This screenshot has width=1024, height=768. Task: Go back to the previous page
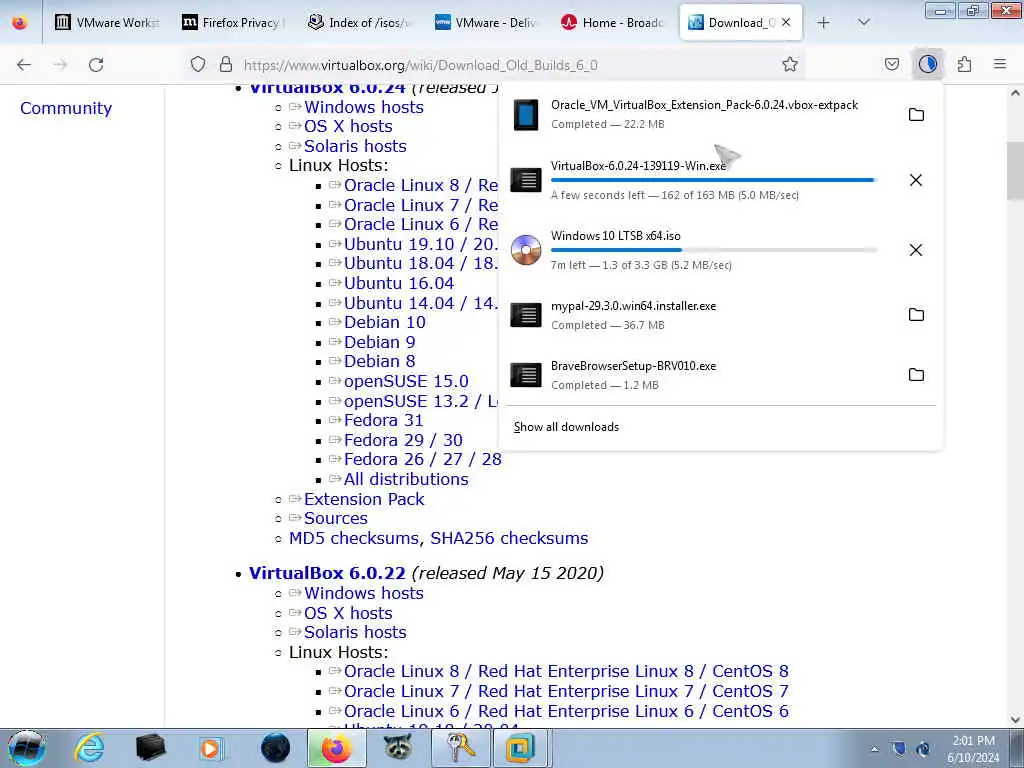(x=24, y=65)
